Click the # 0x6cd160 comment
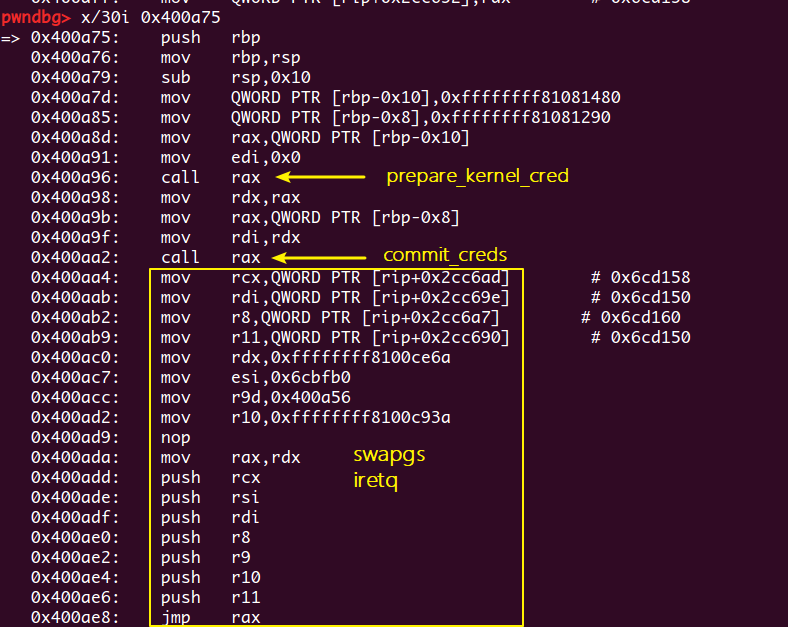This screenshot has width=788, height=627. pos(630,317)
